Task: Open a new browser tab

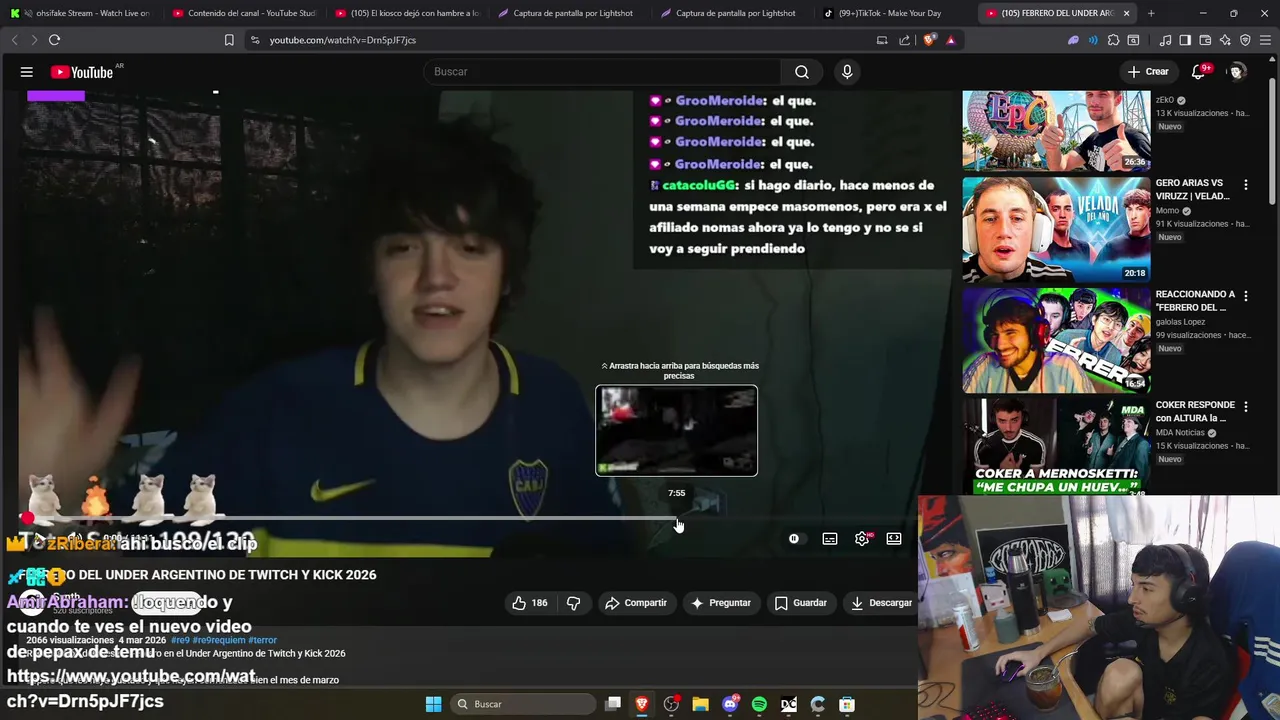Action: click(x=1151, y=13)
